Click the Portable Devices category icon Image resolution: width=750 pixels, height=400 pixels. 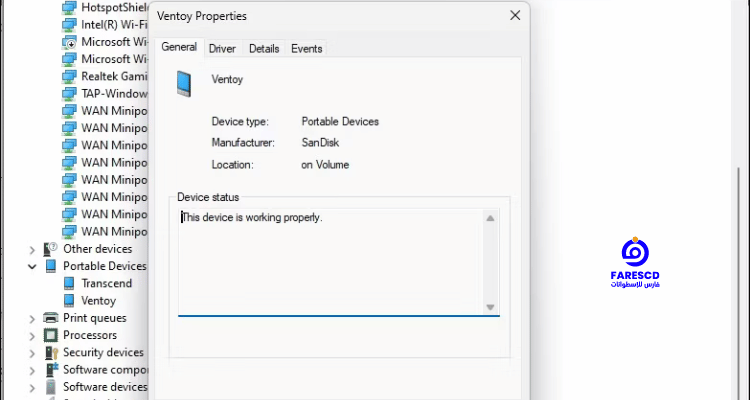pyautogui.click(x=50, y=266)
